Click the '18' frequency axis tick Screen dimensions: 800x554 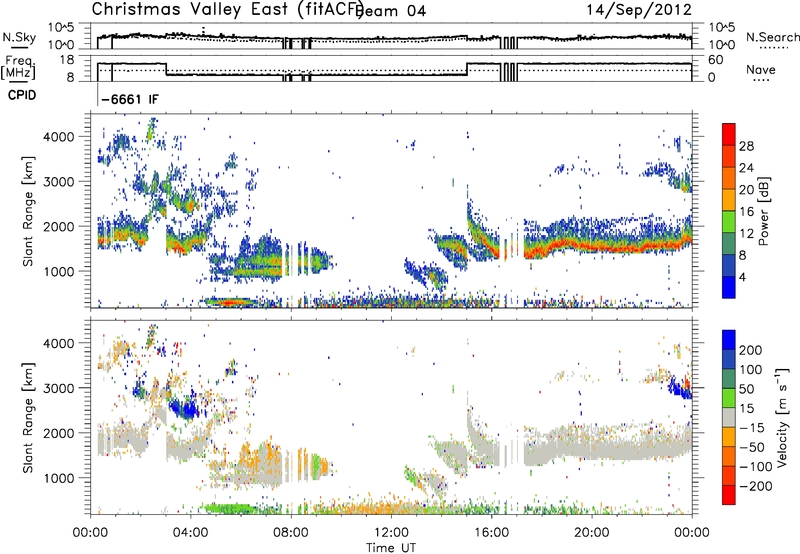(x=67, y=60)
